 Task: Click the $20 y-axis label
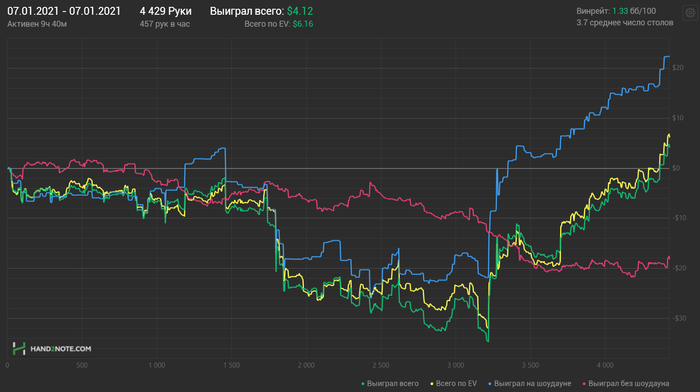tap(678, 68)
